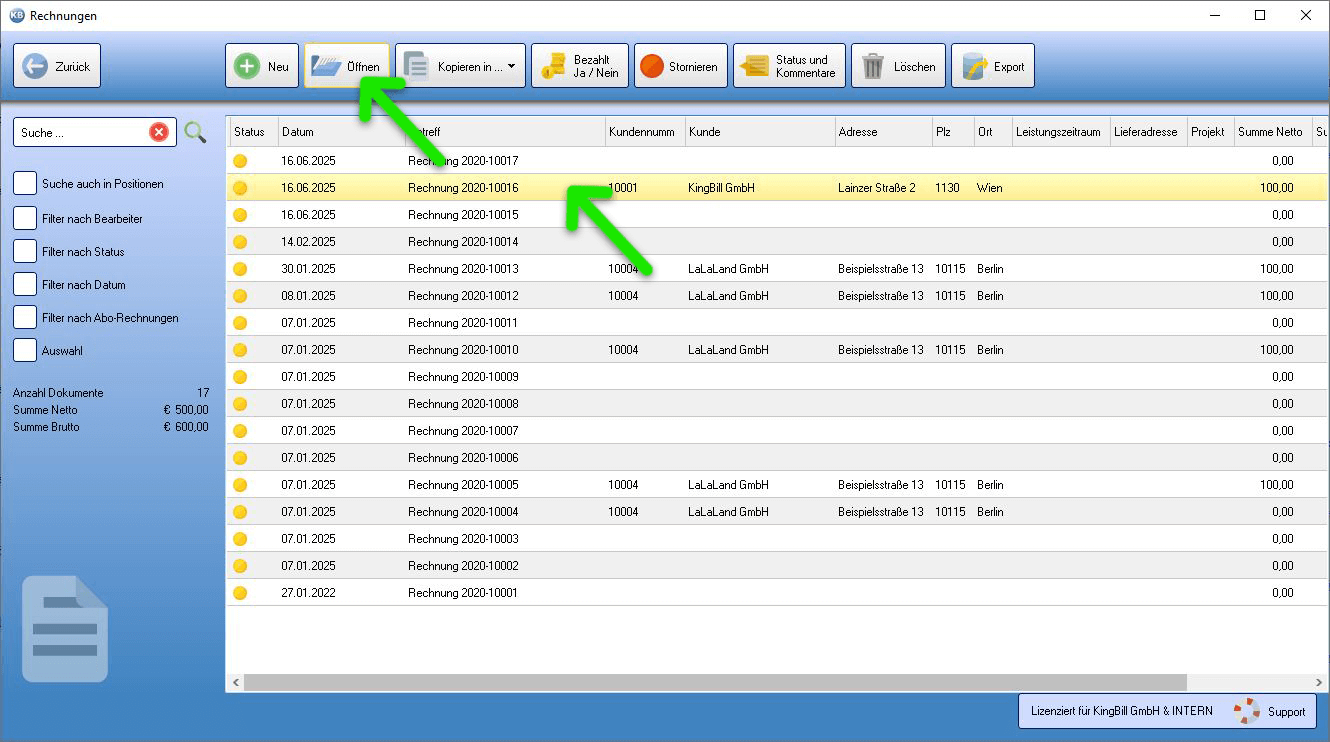
Task: Enable Suche auch in Positionen checkbox
Action: pyautogui.click(x=25, y=184)
